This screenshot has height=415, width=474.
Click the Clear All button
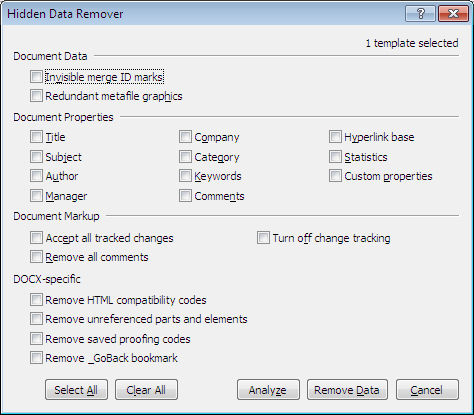[x=146, y=389]
